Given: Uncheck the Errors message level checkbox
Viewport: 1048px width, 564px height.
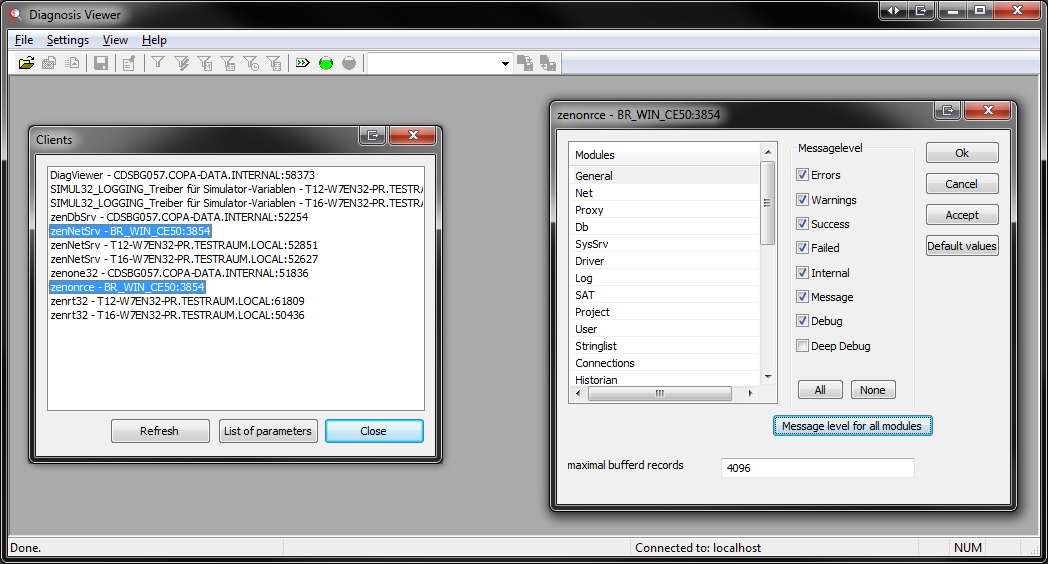Looking at the screenshot, I should (803, 175).
